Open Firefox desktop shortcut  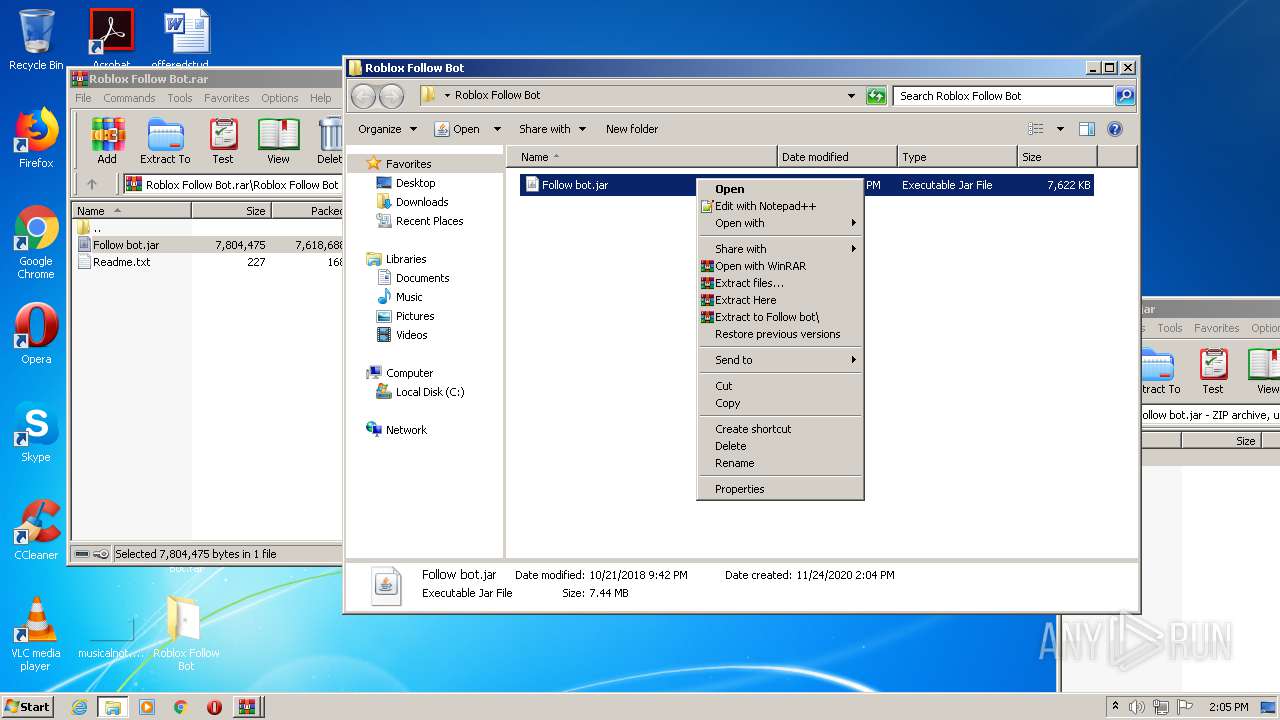(x=36, y=138)
